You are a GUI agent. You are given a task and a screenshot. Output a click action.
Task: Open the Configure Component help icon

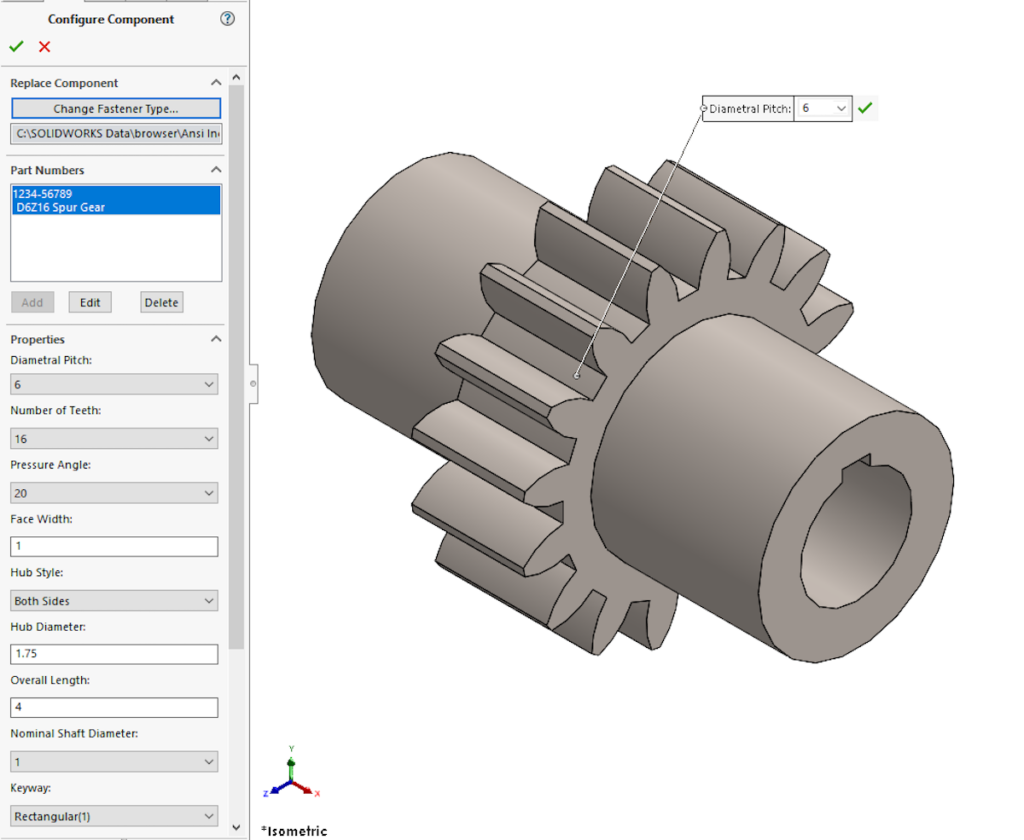(x=227, y=18)
